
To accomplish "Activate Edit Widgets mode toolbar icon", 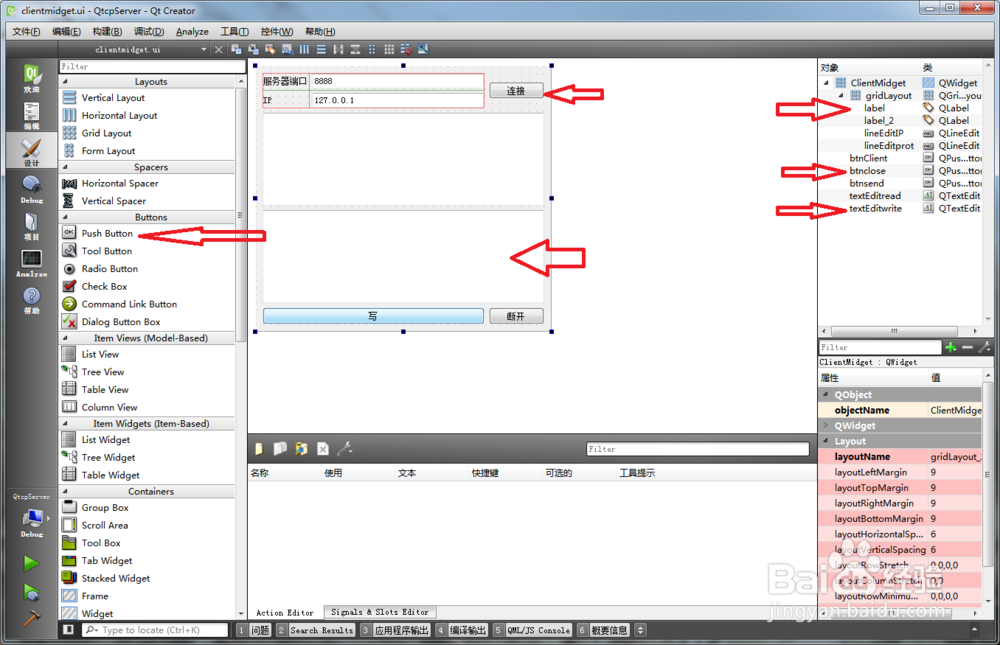I will coord(237,50).
